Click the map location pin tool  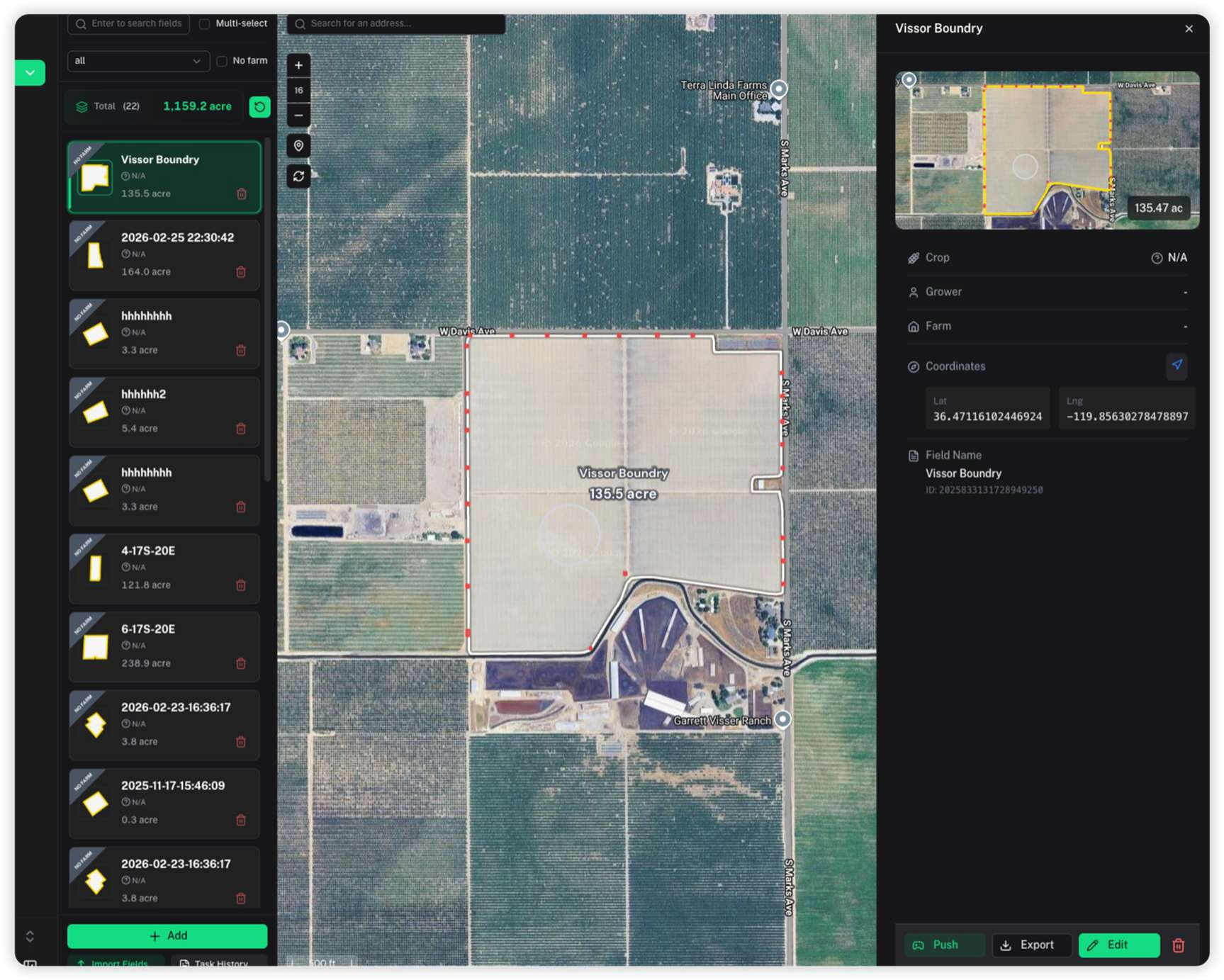298,146
